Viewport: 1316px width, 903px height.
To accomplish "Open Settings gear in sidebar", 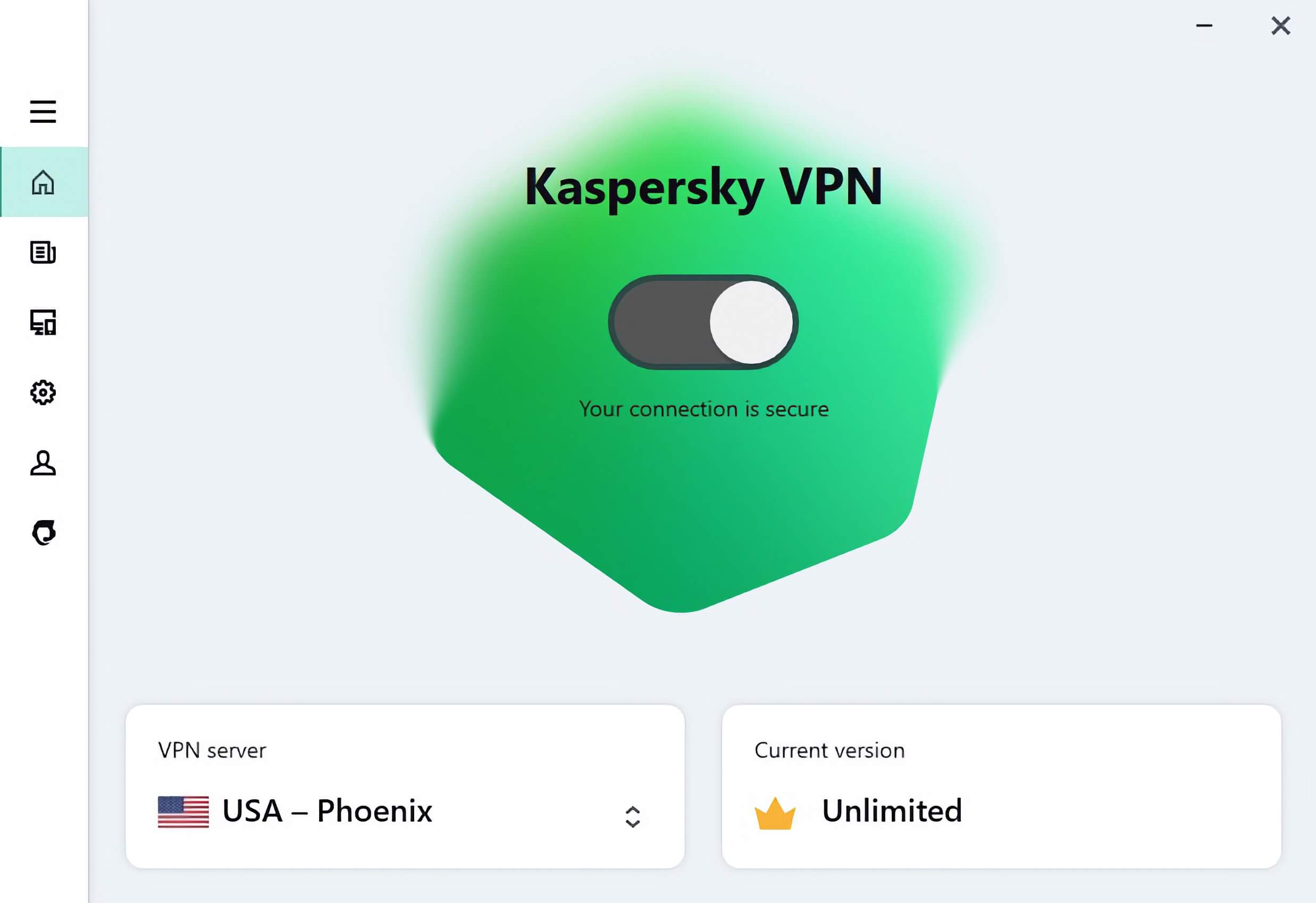I will [x=43, y=392].
